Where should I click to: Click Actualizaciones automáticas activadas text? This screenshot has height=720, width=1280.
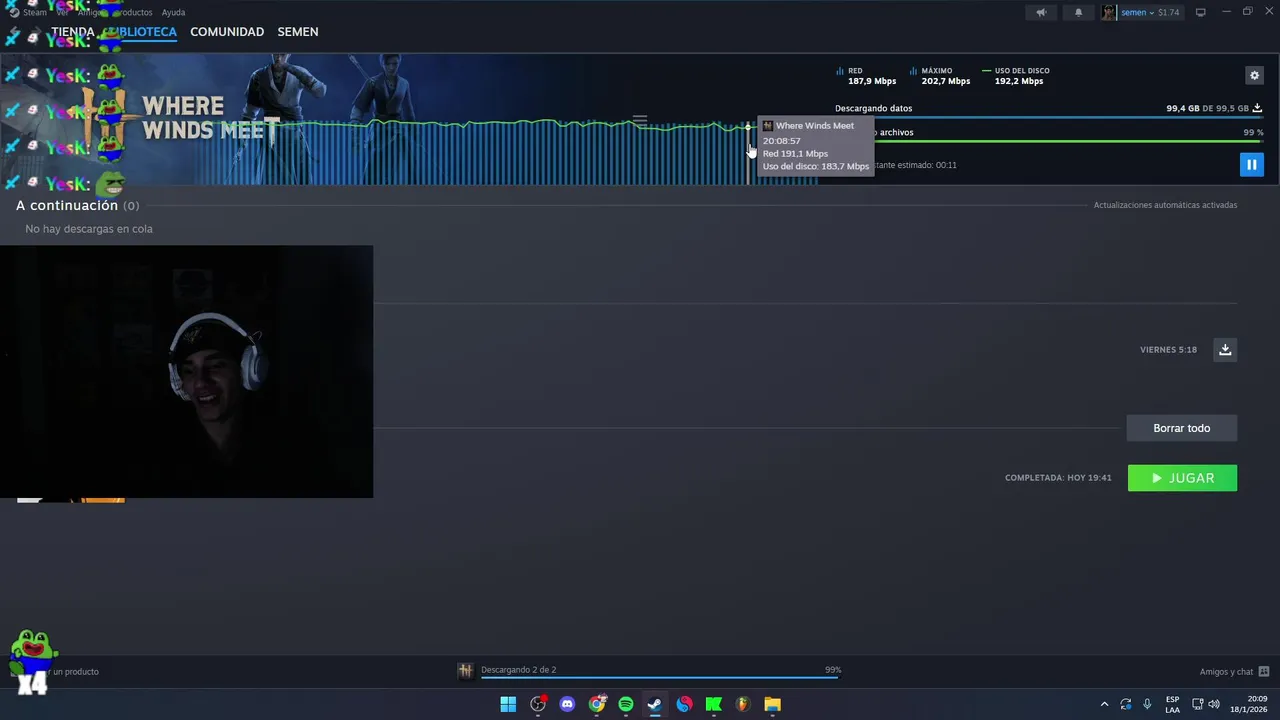[x=1165, y=205]
